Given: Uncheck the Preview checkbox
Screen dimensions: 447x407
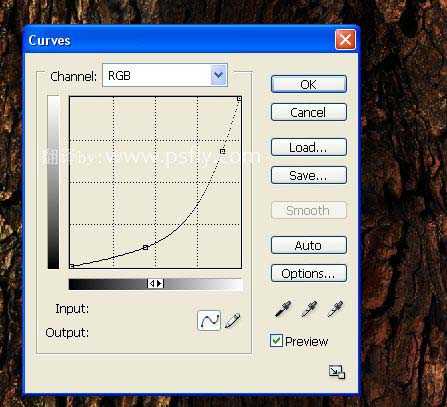Looking at the screenshot, I should [x=276, y=341].
